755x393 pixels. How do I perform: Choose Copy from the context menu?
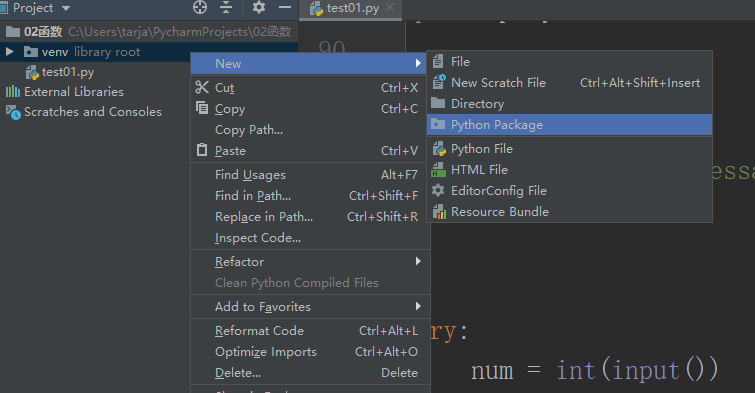pos(309,109)
